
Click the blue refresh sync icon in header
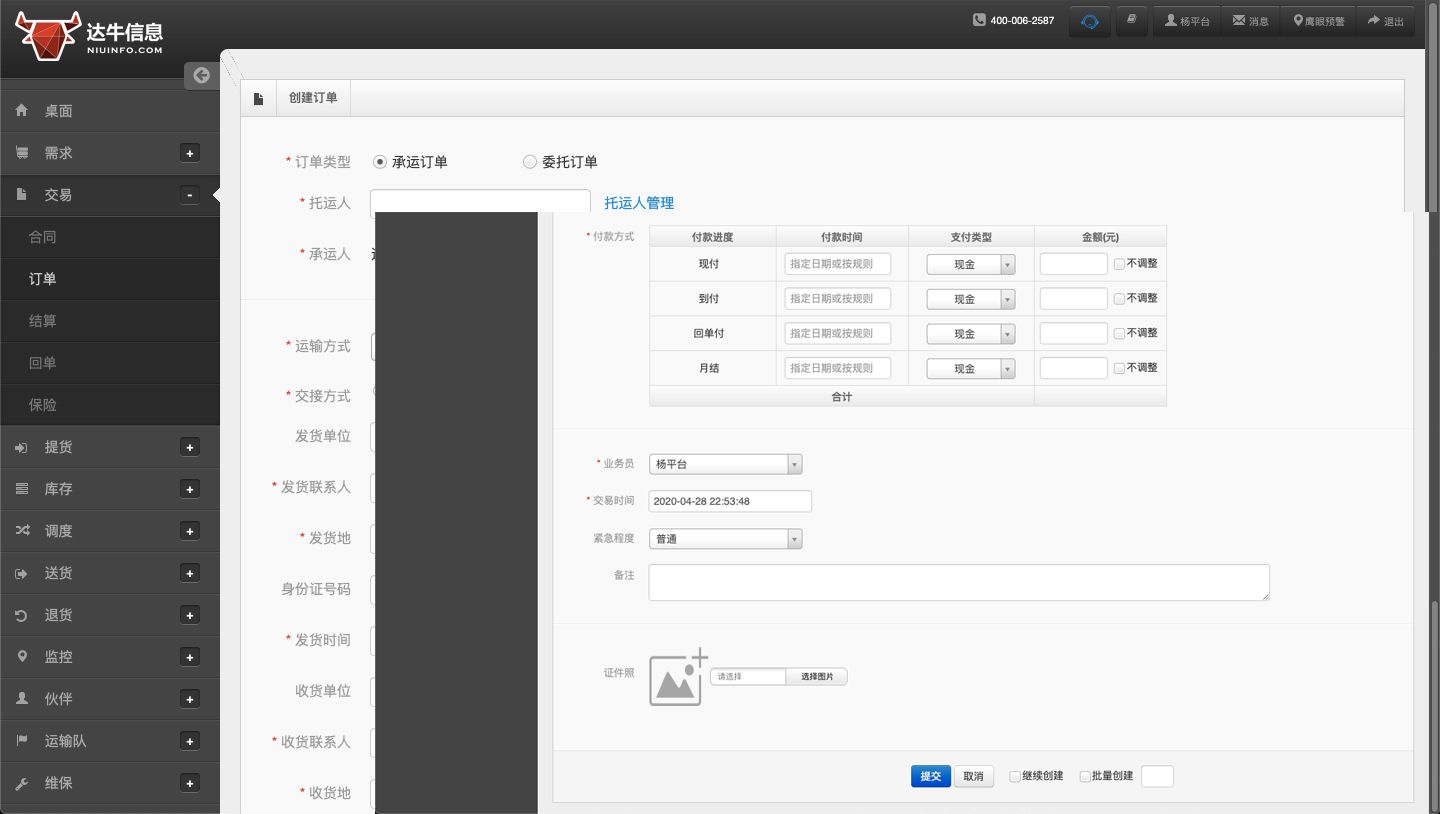[x=1089, y=21]
